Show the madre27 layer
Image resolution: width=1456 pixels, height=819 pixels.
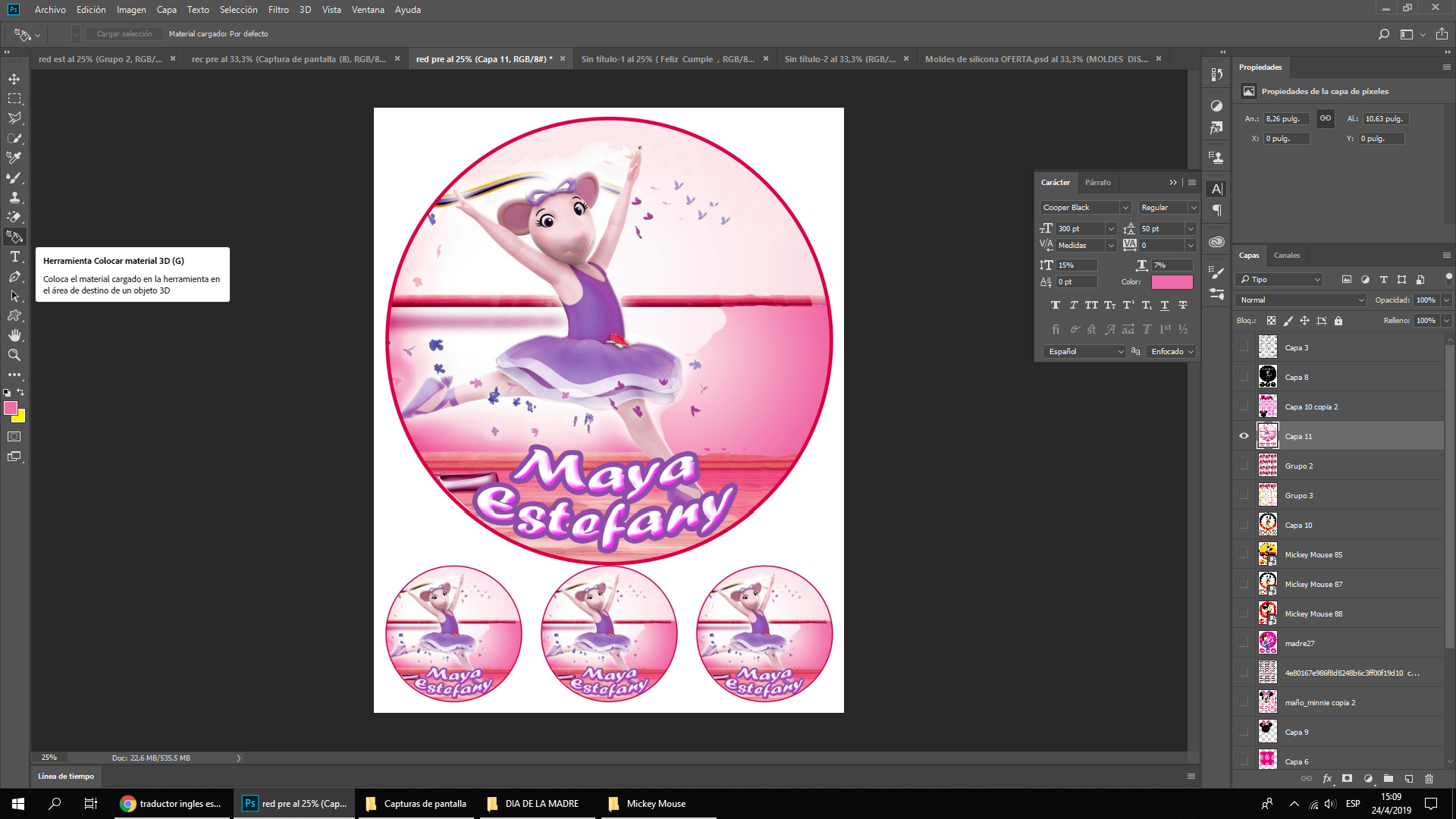coord(1244,643)
